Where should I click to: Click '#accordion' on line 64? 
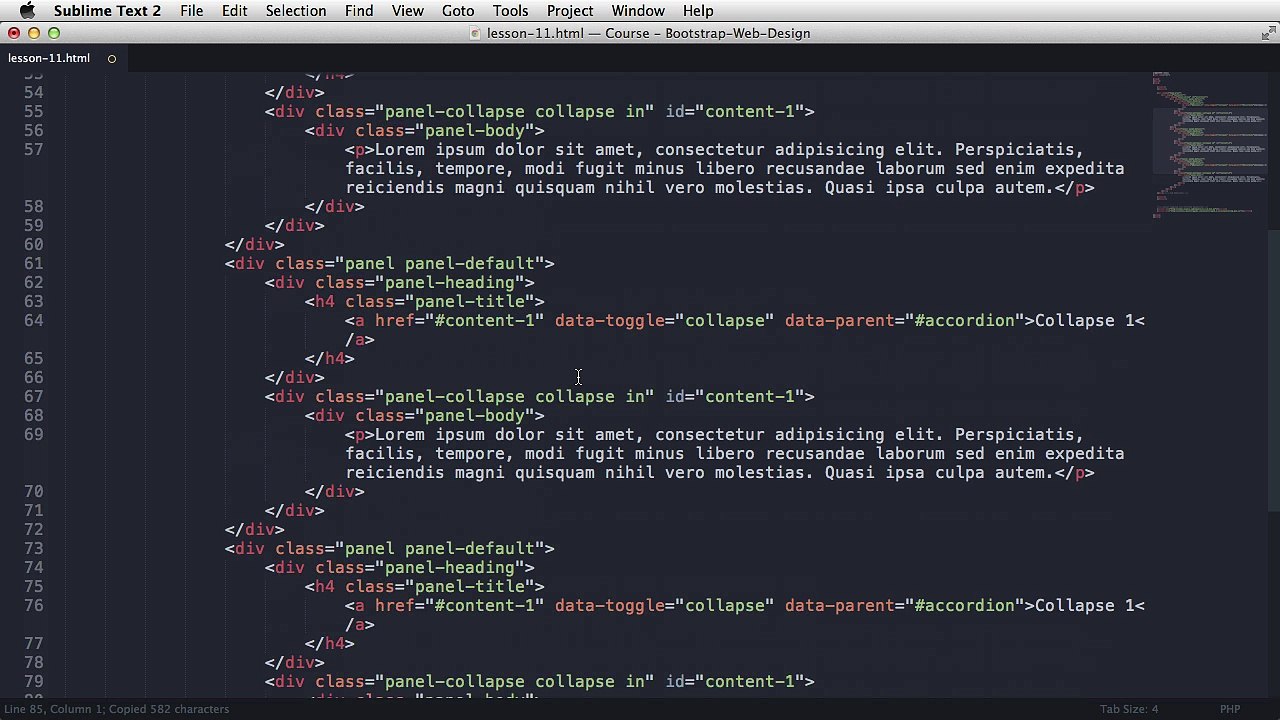tap(964, 321)
